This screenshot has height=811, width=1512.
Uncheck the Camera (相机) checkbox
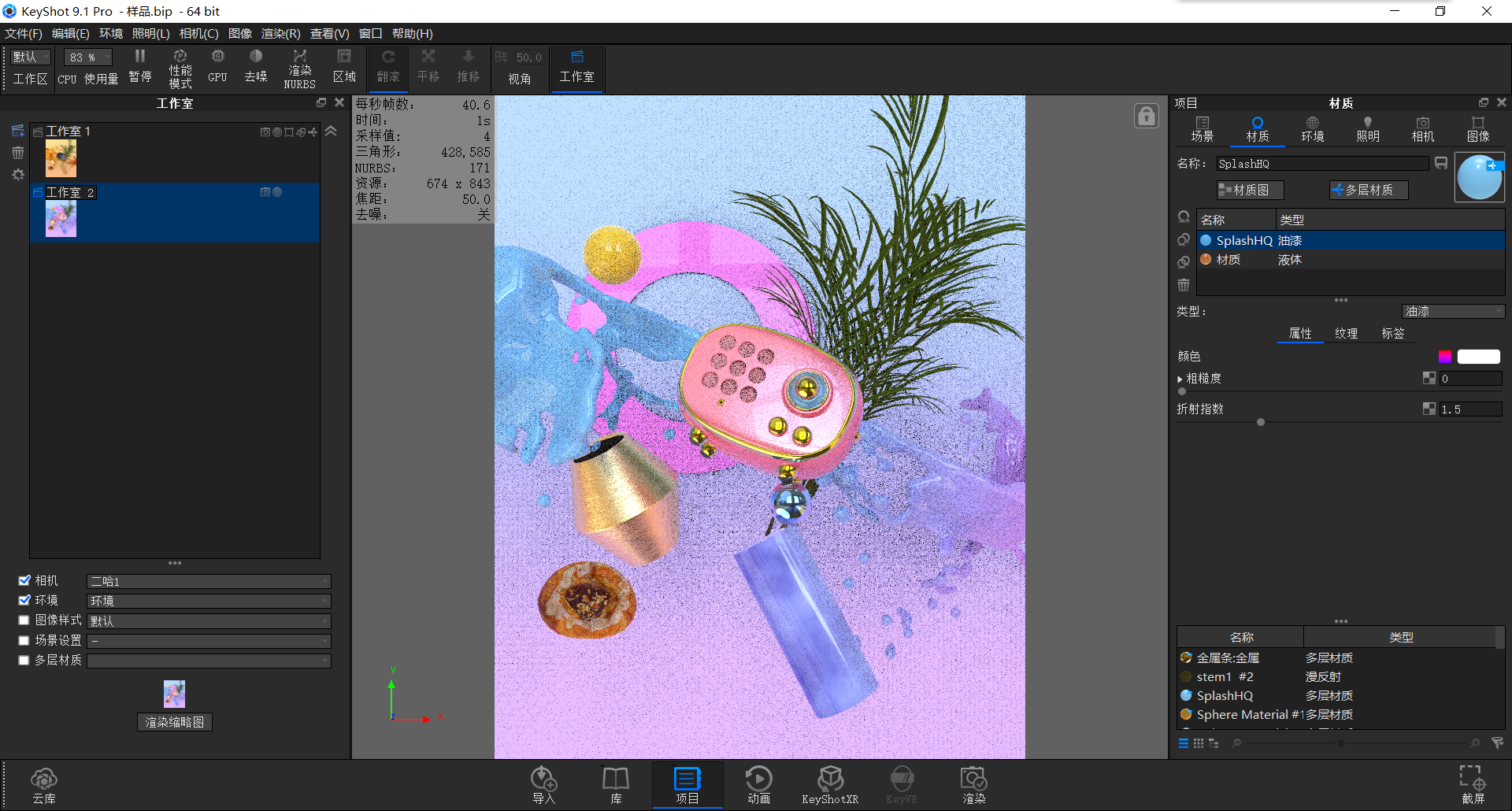pyautogui.click(x=24, y=580)
